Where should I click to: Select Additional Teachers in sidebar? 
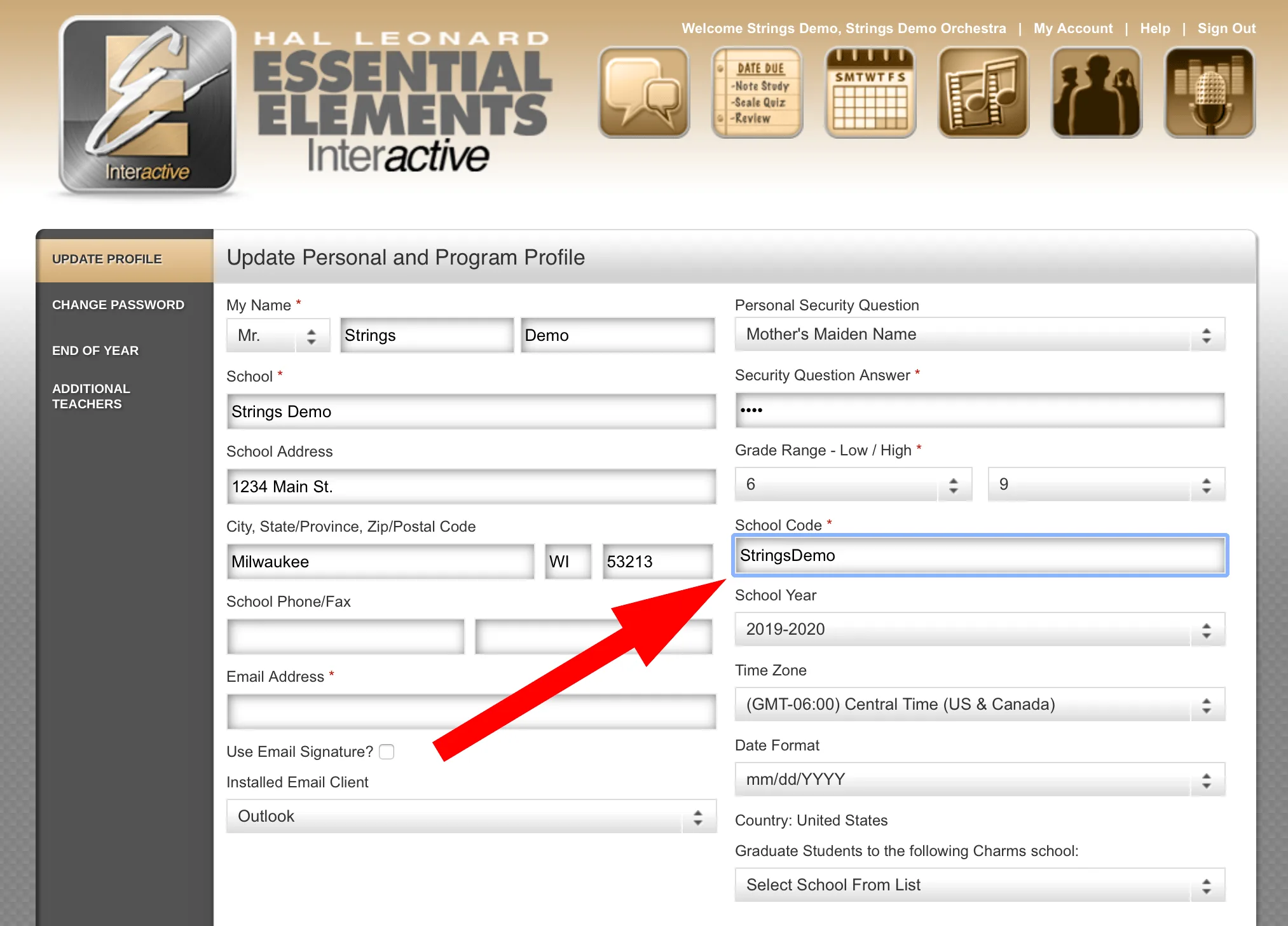point(91,396)
